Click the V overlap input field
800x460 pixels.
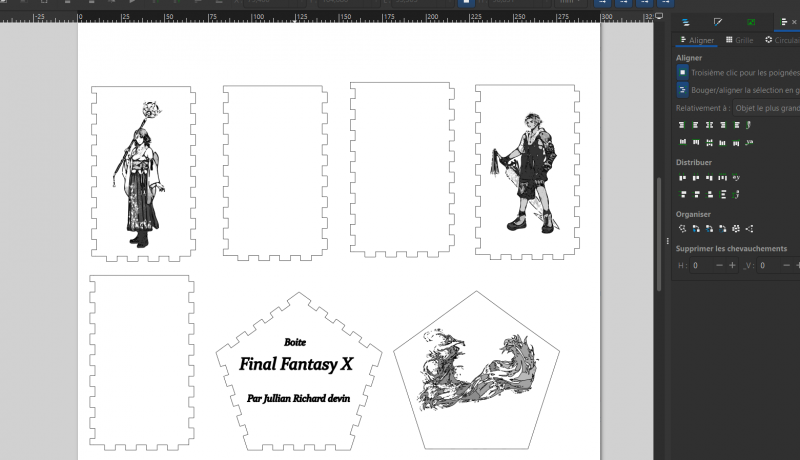pos(768,265)
